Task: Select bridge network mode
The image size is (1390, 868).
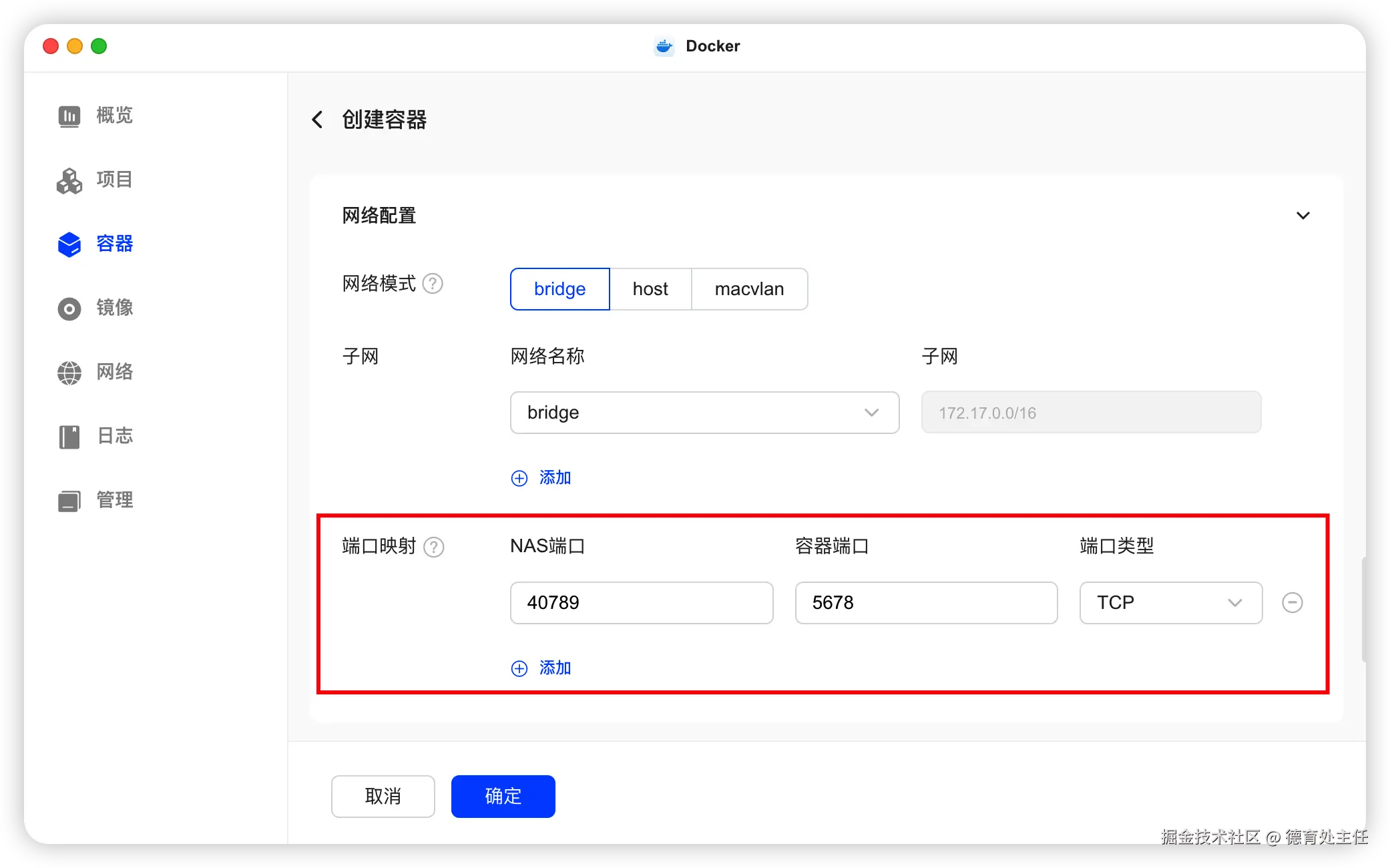Action: point(559,289)
